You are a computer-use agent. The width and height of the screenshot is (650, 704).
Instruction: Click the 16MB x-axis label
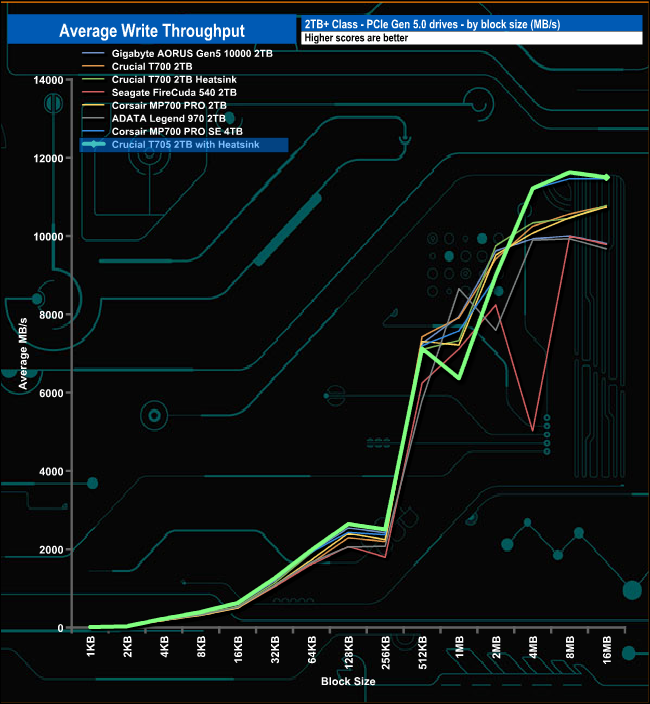click(x=606, y=650)
